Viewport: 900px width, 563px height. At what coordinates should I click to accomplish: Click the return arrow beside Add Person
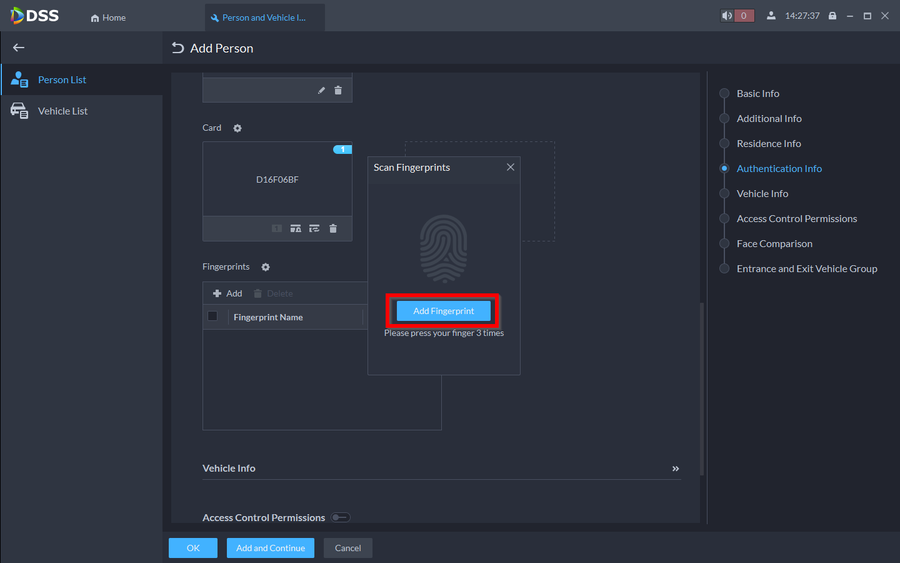(178, 48)
